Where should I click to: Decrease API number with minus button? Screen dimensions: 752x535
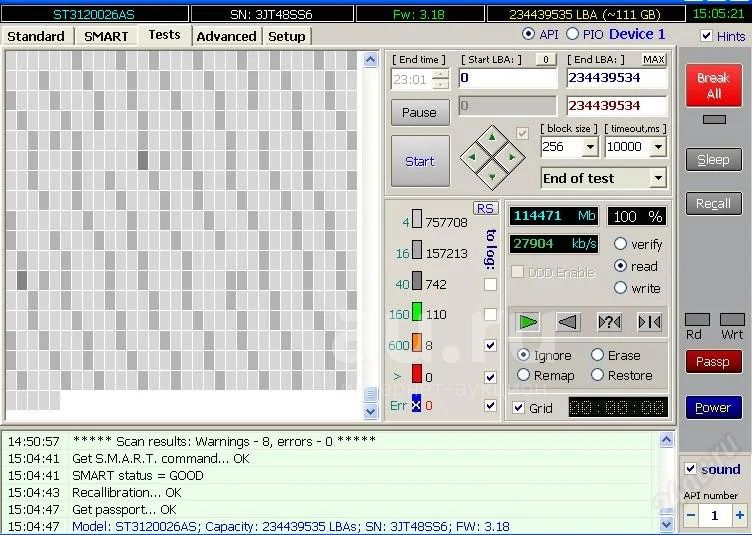click(x=691, y=515)
